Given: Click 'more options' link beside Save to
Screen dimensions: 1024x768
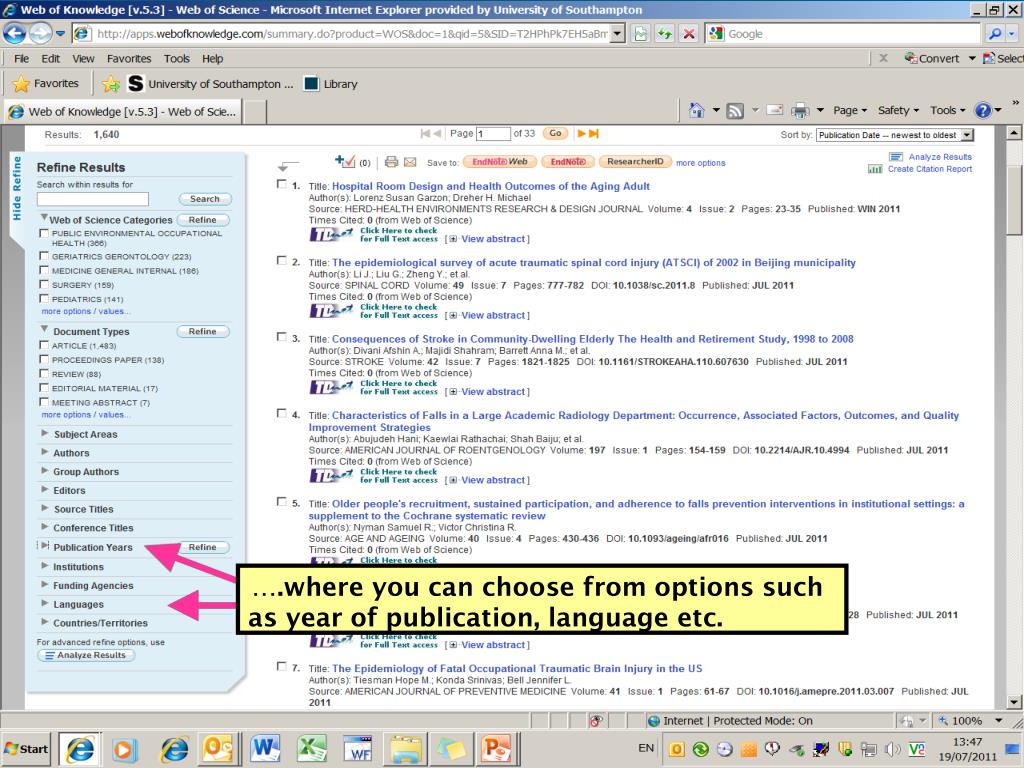Looking at the screenshot, I should point(701,163).
